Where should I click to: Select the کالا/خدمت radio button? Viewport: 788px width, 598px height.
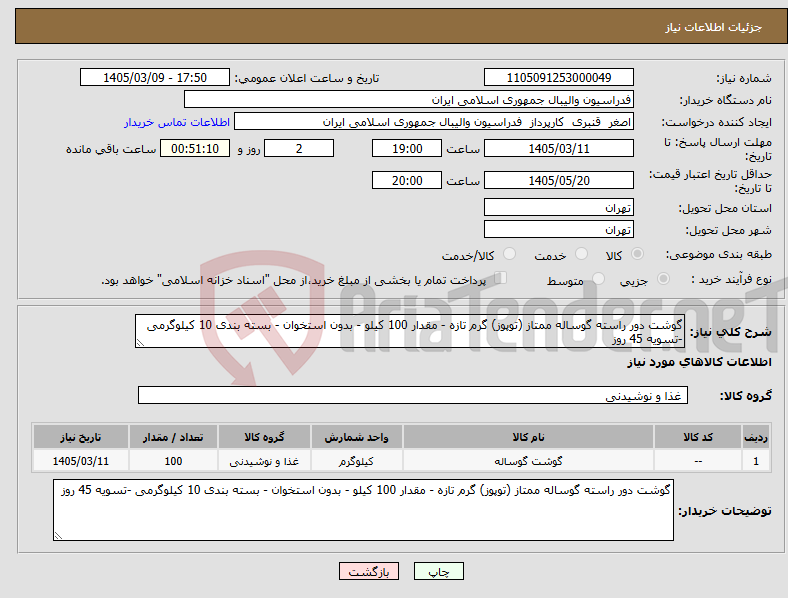click(x=510, y=254)
